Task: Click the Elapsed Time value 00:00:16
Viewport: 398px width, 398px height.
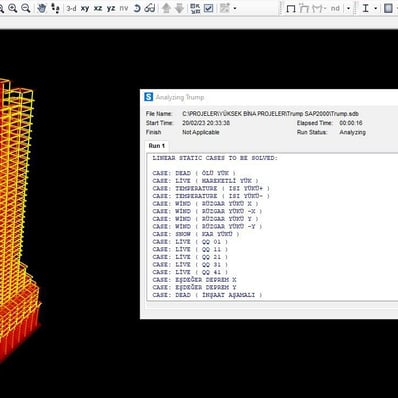Action: (x=351, y=123)
